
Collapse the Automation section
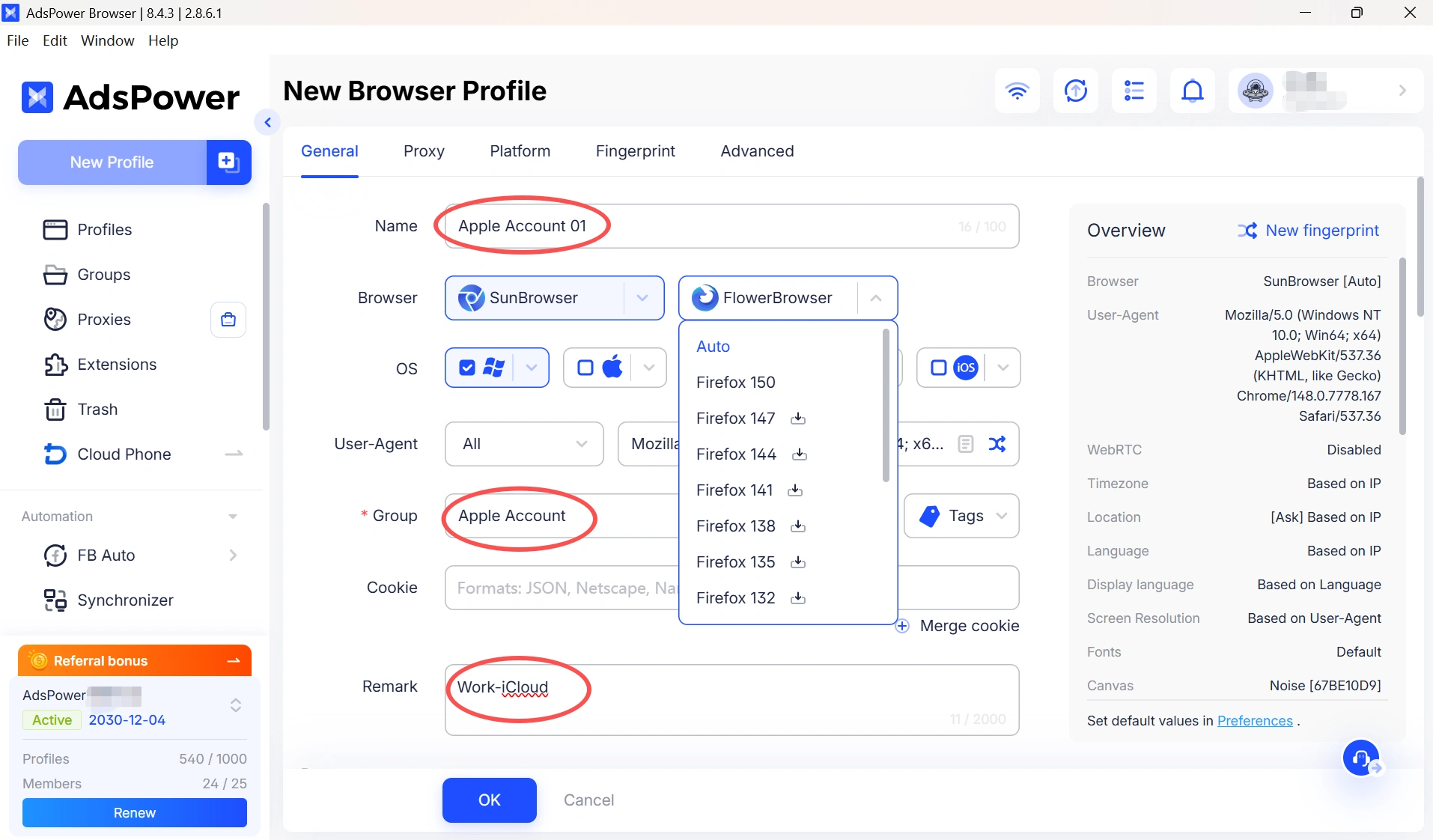(x=233, y=517)
